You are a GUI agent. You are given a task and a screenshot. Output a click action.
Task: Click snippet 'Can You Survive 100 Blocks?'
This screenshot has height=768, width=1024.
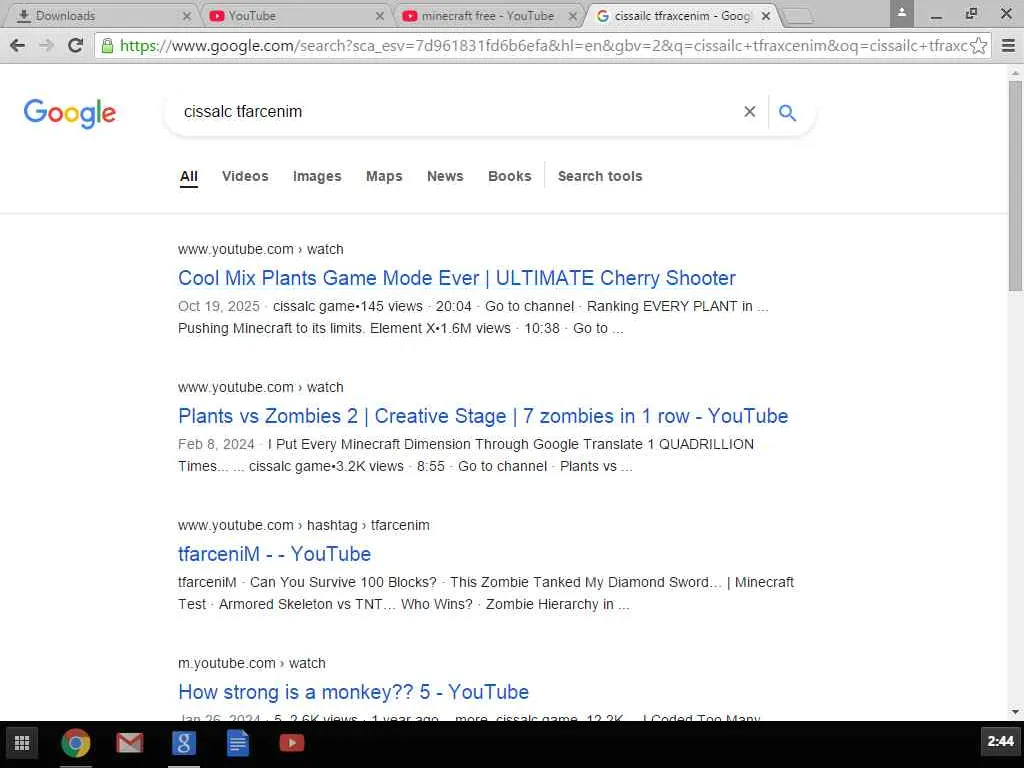click(x=343, y=582)
